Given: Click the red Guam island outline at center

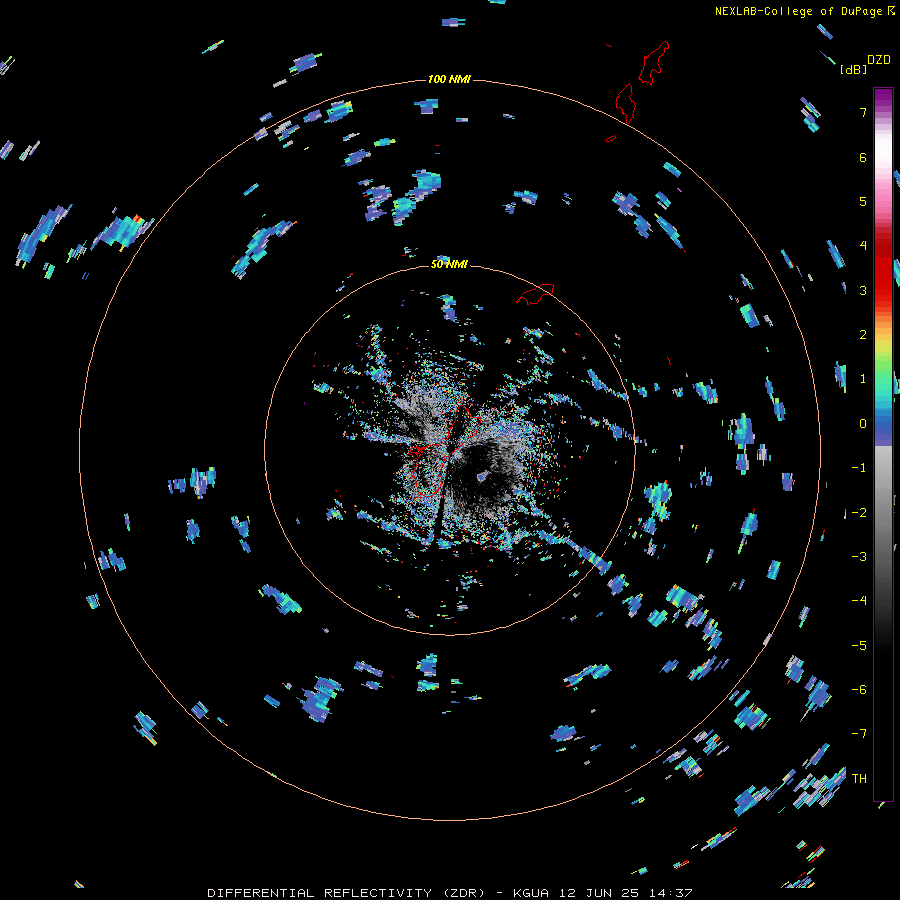Looking at the screenshot, I should coord(444,451).
